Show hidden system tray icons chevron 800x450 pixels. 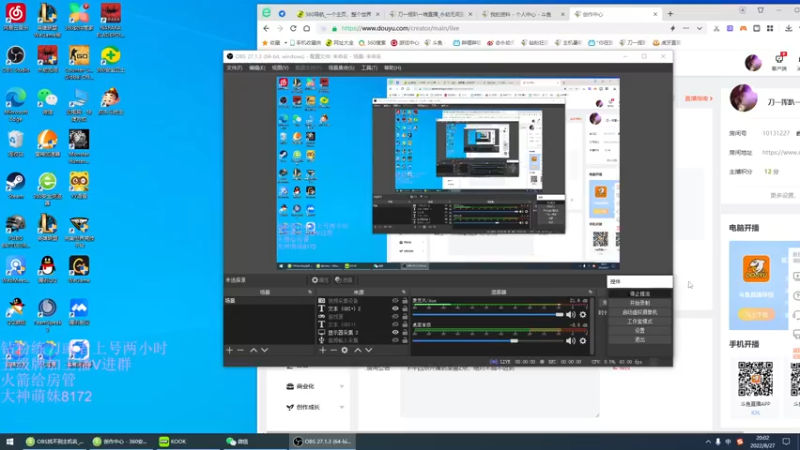(x=708, y=442)
